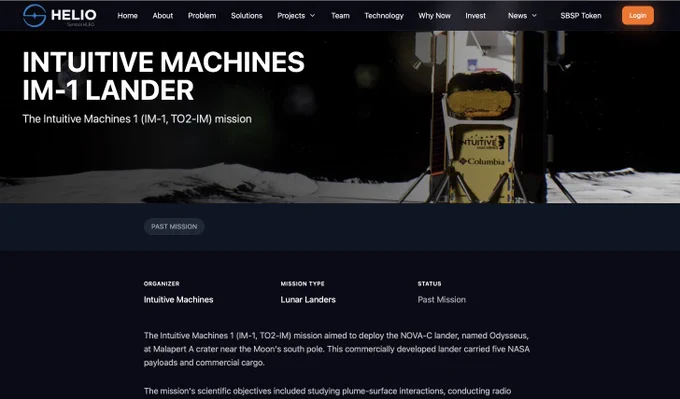Open the Technology nav link

tap(384, 16)
